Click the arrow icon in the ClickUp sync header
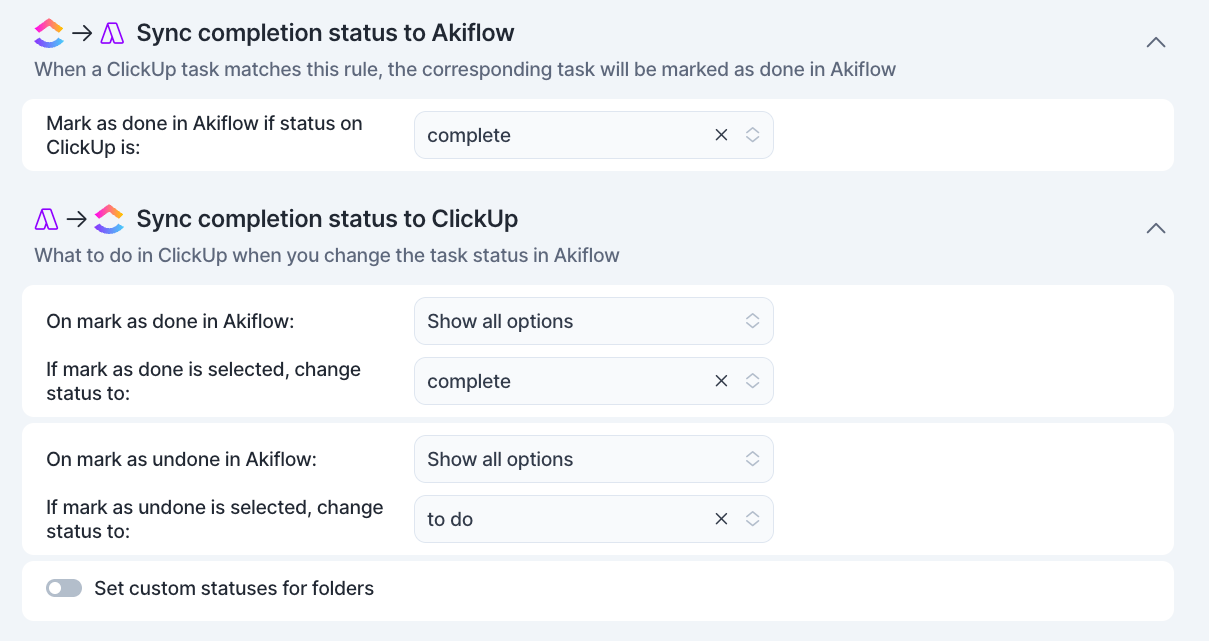Screen dimensions: 1209x641 coord(77,219)
